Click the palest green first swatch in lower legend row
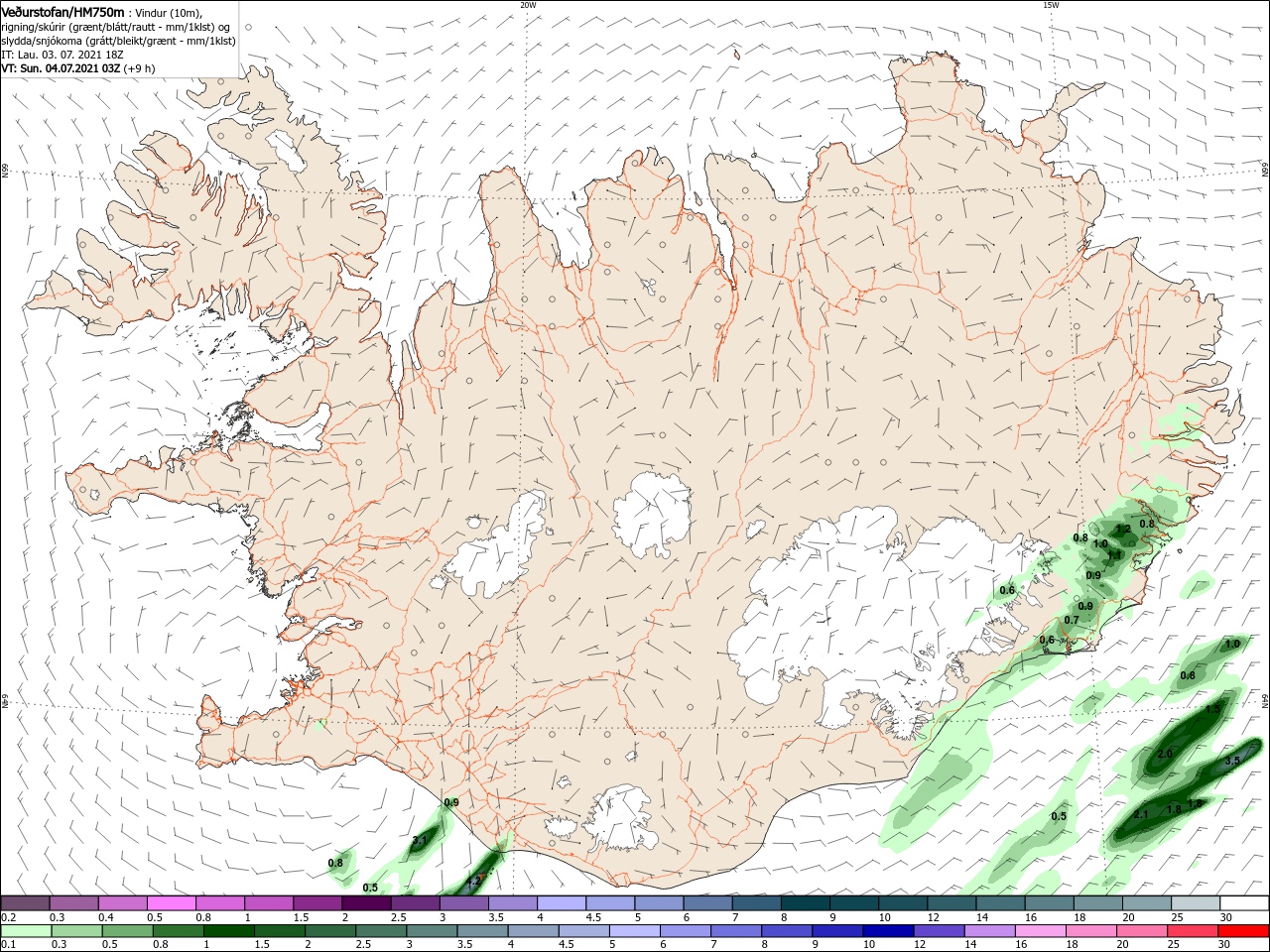This screenshot has height=952, width=1270. click(27, 931)
